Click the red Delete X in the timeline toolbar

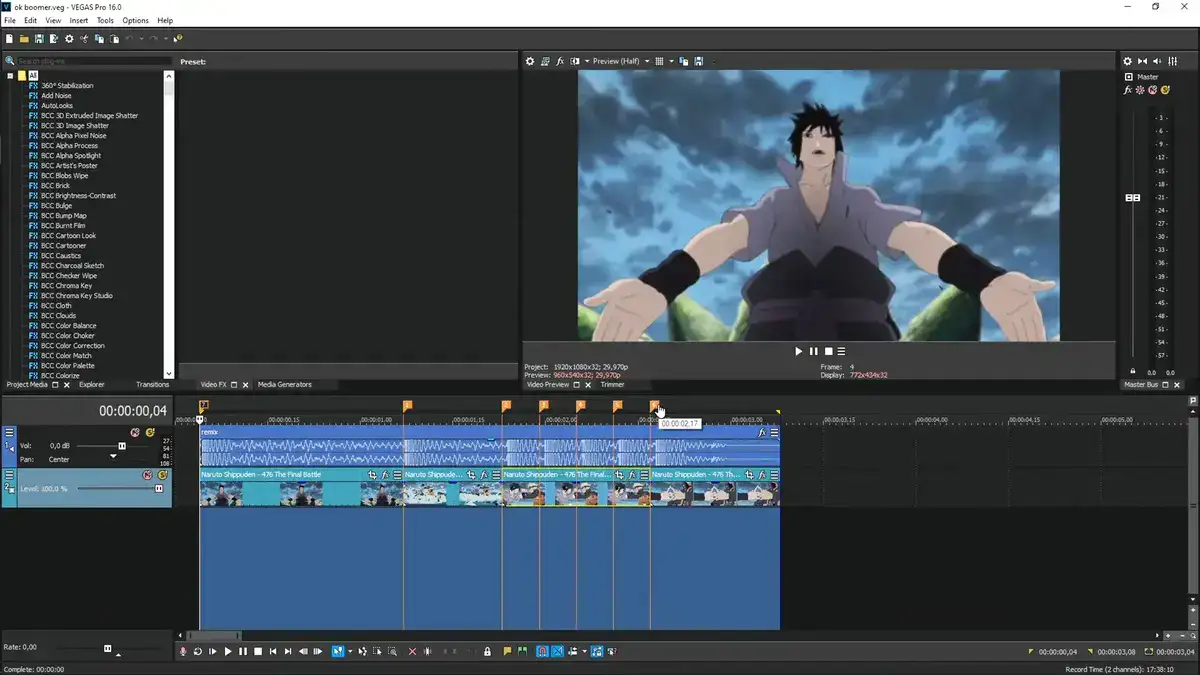click(x=412, y=651)
